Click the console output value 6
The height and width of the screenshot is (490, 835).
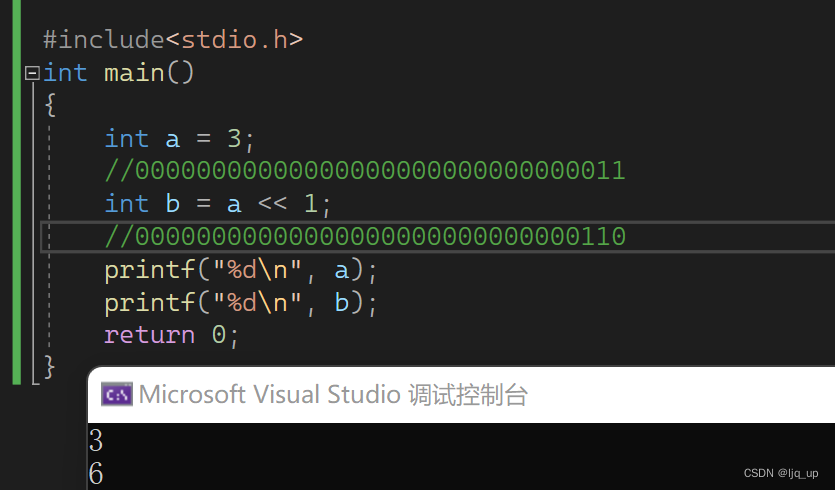coord(96,473)
